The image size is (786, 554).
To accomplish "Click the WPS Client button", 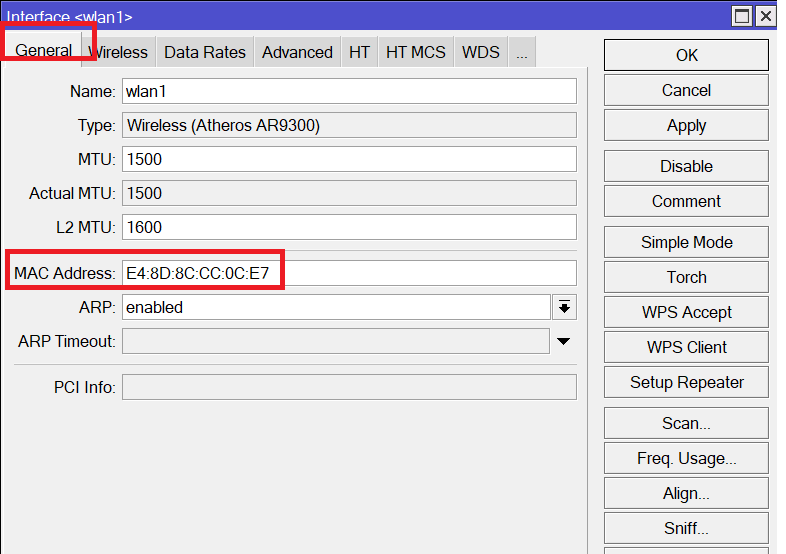I will click(686, 347).
